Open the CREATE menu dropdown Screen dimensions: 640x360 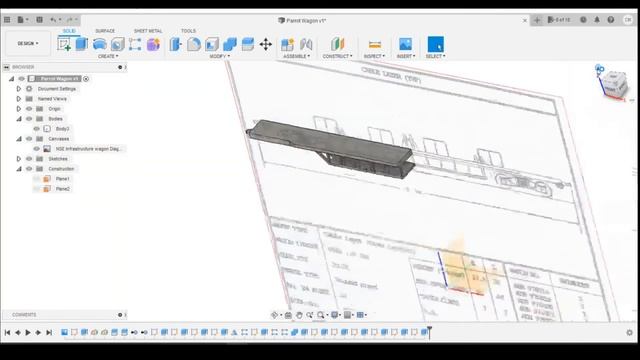(x=108, y=56)
